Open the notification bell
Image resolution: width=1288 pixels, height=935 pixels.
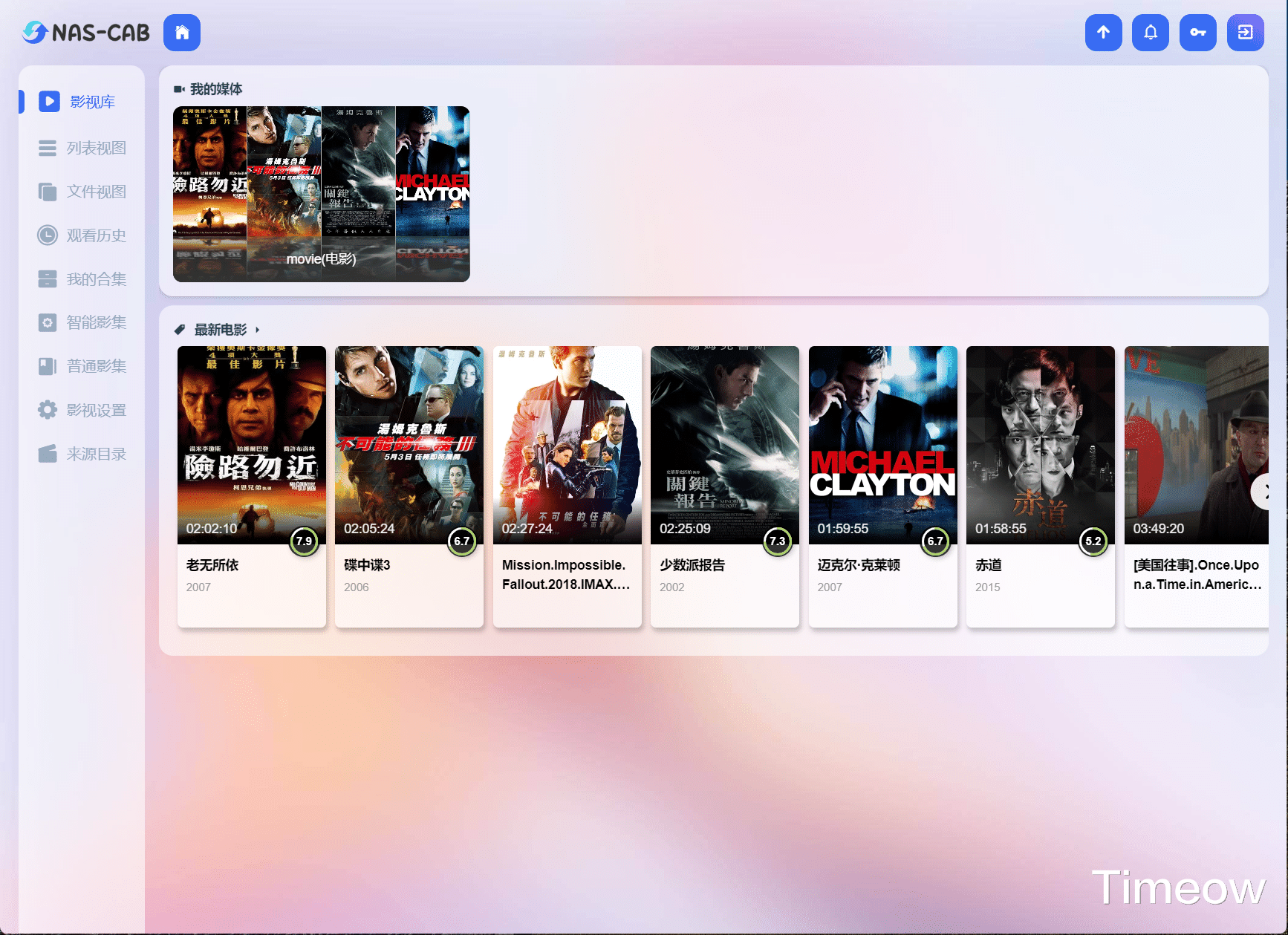[x=1151, y=33]
